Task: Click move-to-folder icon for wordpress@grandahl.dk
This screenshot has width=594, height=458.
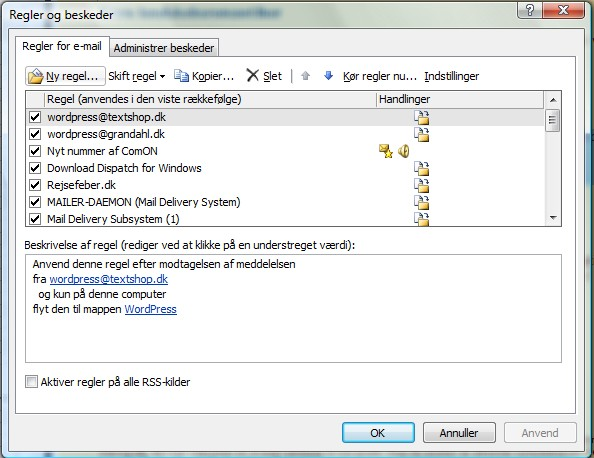Action: [421, 134]
